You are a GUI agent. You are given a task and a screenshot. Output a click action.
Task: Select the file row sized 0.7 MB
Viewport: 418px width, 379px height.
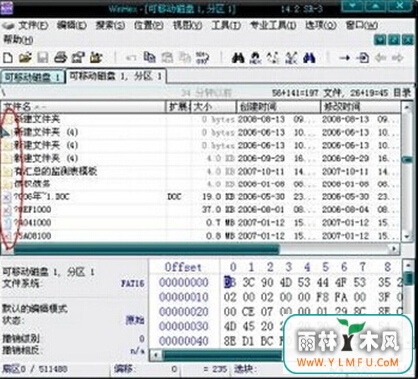point(200,223)
